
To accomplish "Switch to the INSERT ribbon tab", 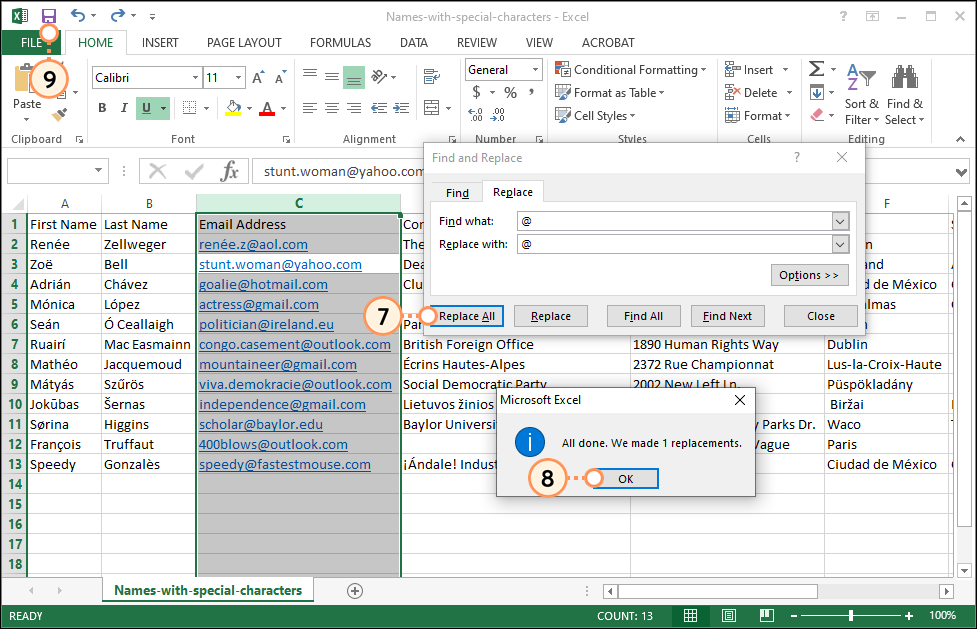I will pos(160,42).
